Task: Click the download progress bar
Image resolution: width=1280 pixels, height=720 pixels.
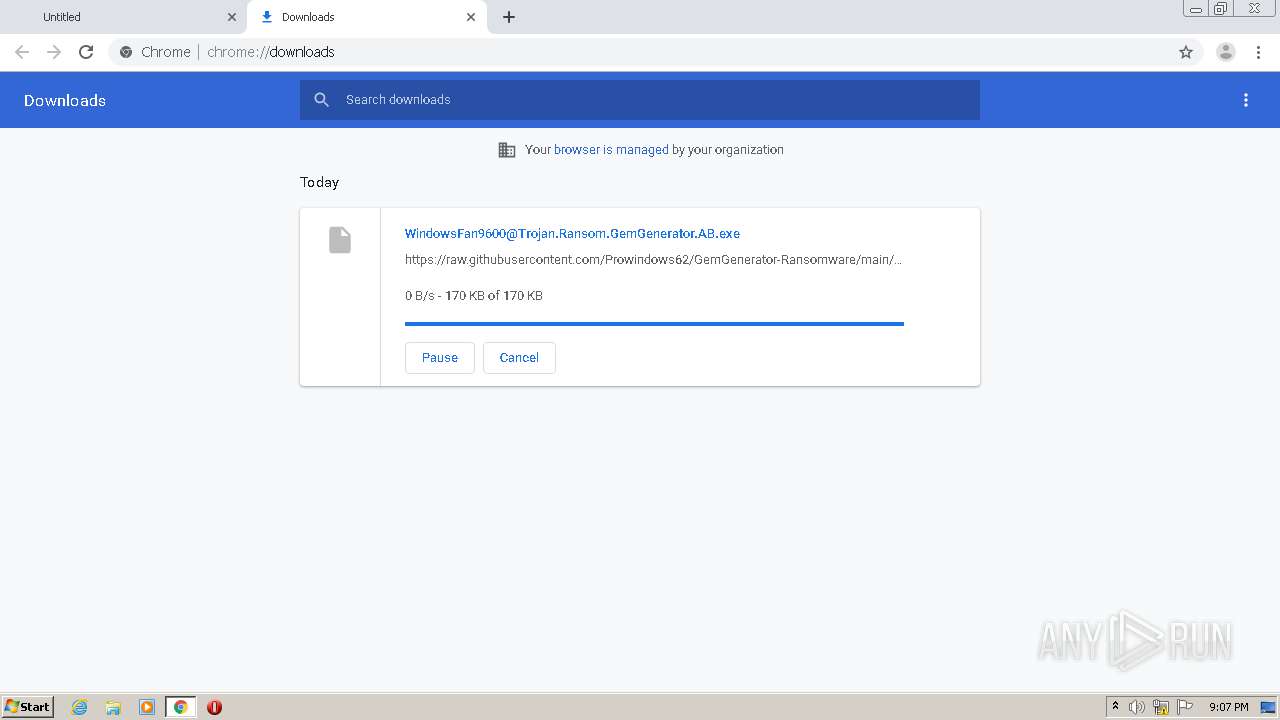Action: (x=654, y=324)
